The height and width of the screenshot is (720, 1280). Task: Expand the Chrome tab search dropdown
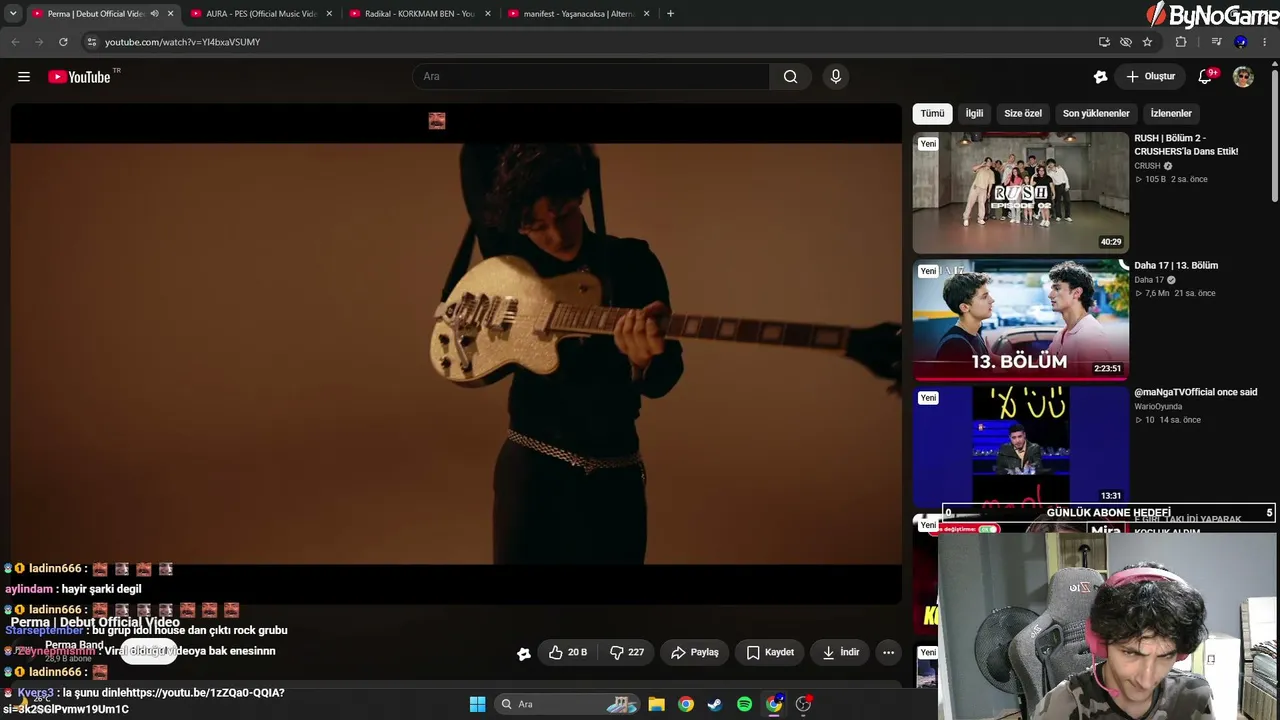tap(13, 14)
